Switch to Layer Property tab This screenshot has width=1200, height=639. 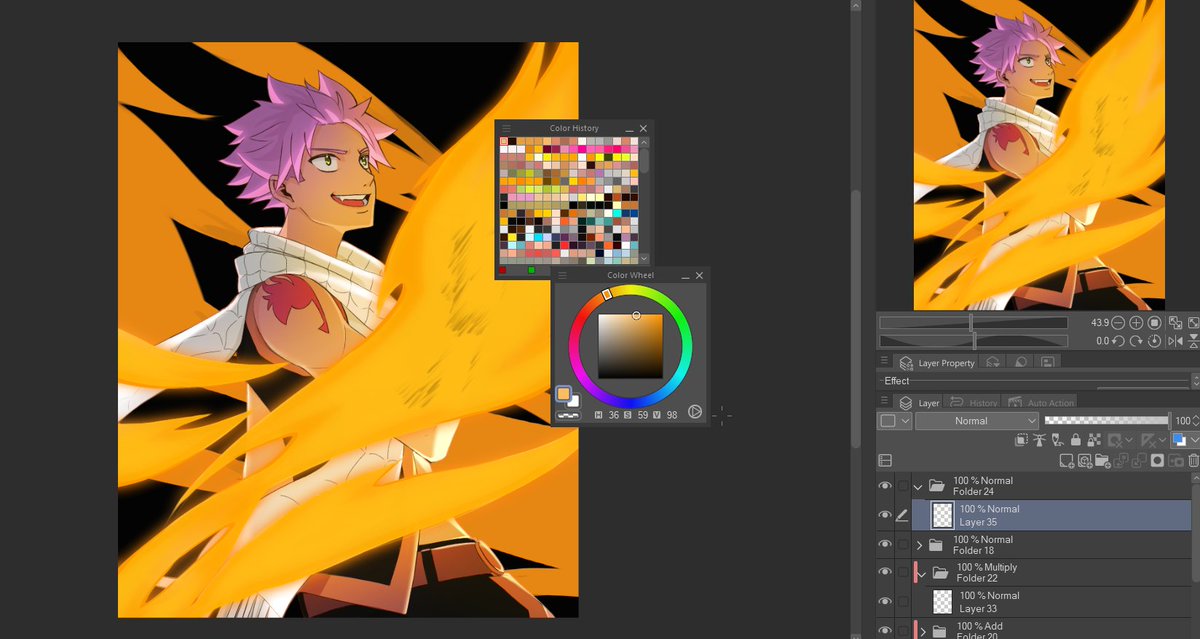[x=936, y=363]
